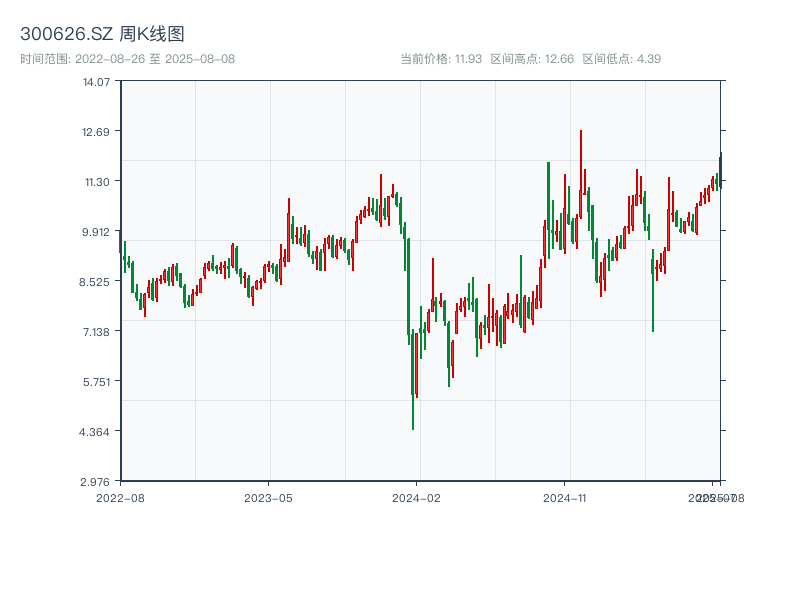The image size is (800, 600).
Task: Click the 4.364 price axis label
Action: coord(96,431)
